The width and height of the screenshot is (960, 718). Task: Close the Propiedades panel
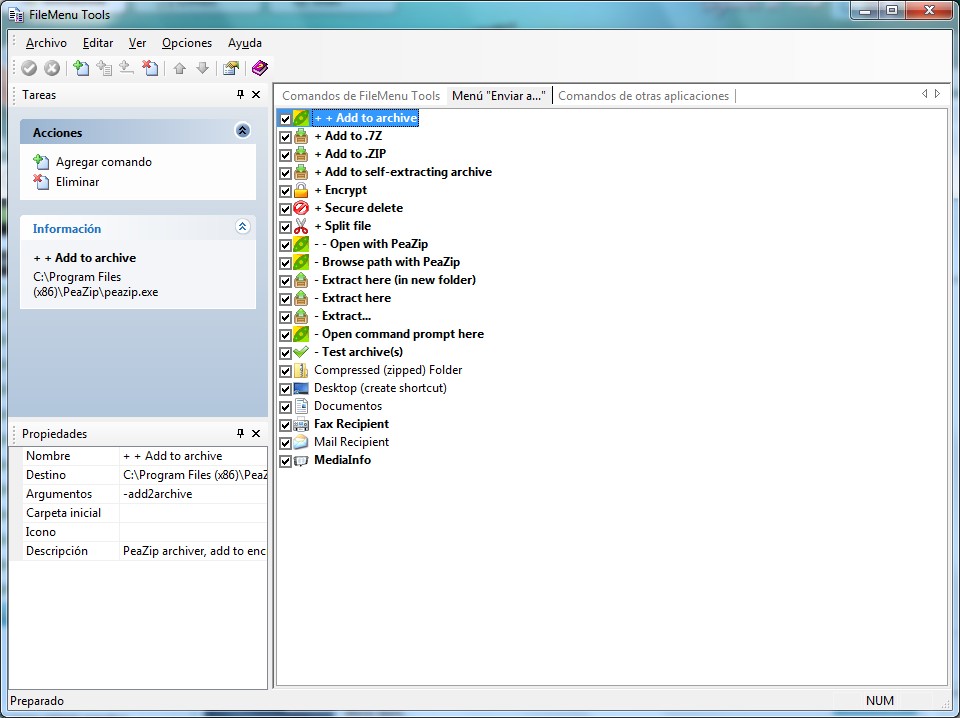click(x=256, y=433)
